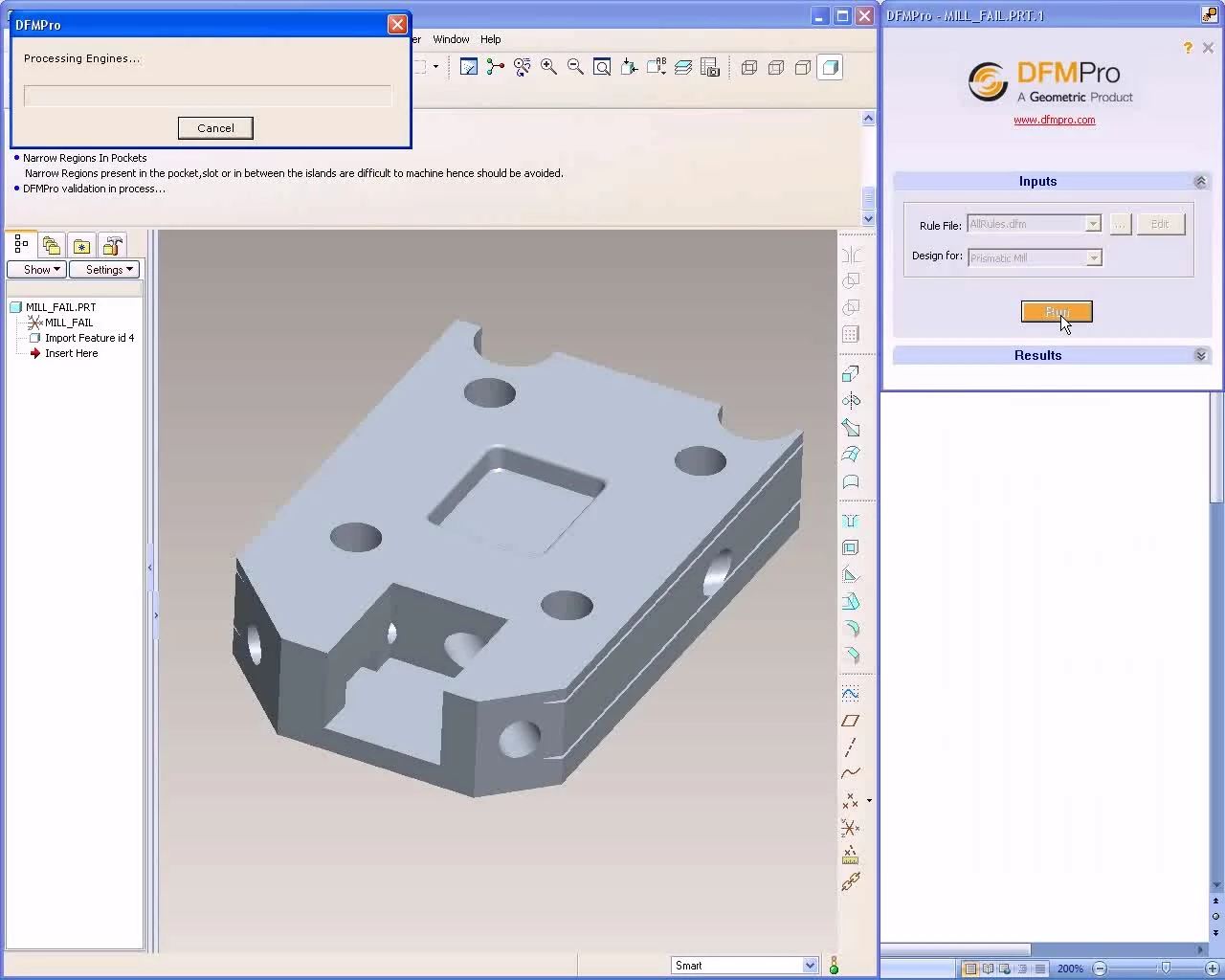Open the Settings dropdown in model tree

[x=104, y=270]
